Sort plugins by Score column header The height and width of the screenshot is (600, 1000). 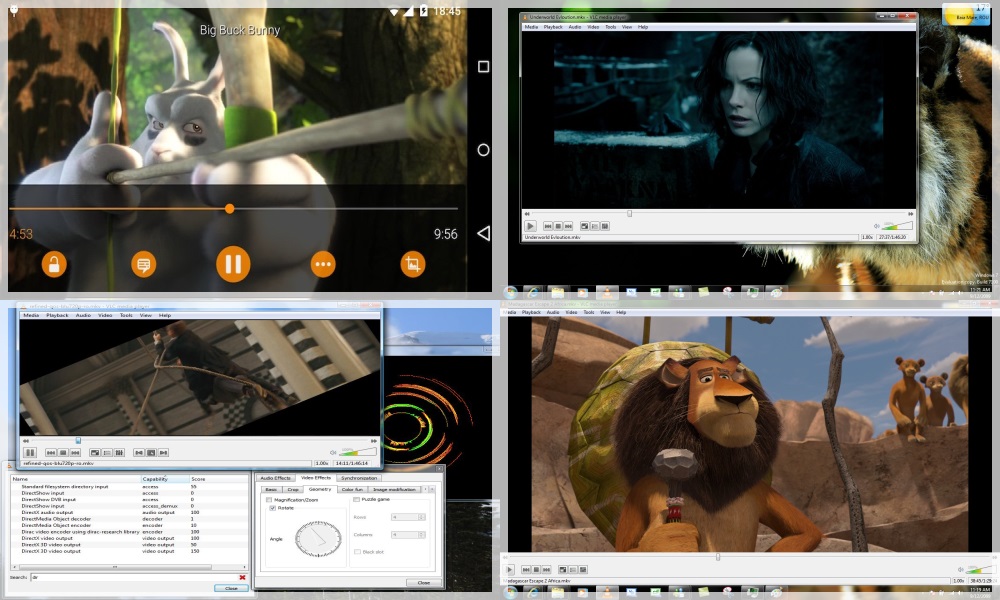219,479
